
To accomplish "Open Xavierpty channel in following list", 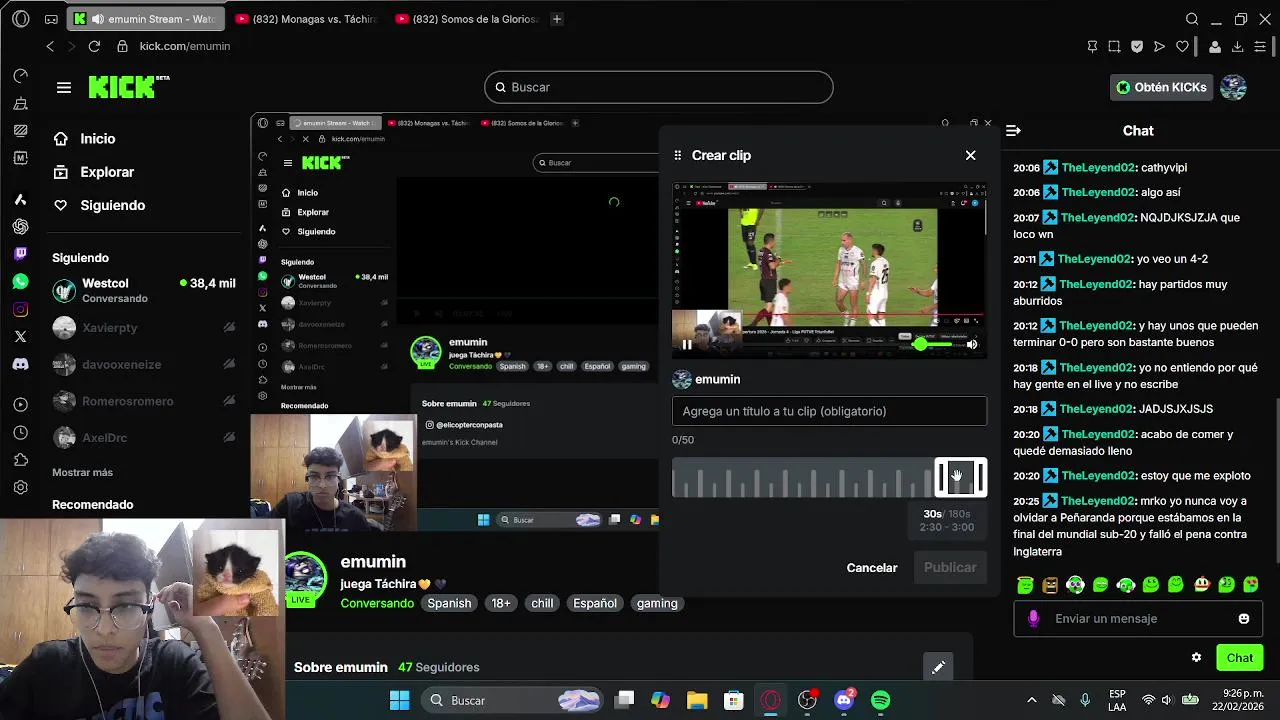I will [144, 327].
